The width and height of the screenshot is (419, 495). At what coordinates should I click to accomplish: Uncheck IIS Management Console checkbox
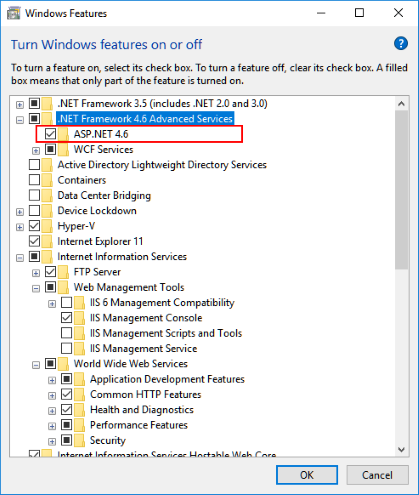tap(66, 318)
